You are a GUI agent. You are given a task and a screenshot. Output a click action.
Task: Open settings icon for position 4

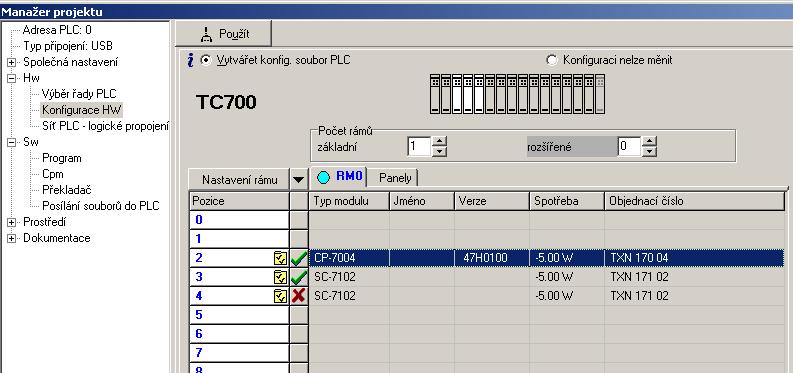click(x=280, y=296)
